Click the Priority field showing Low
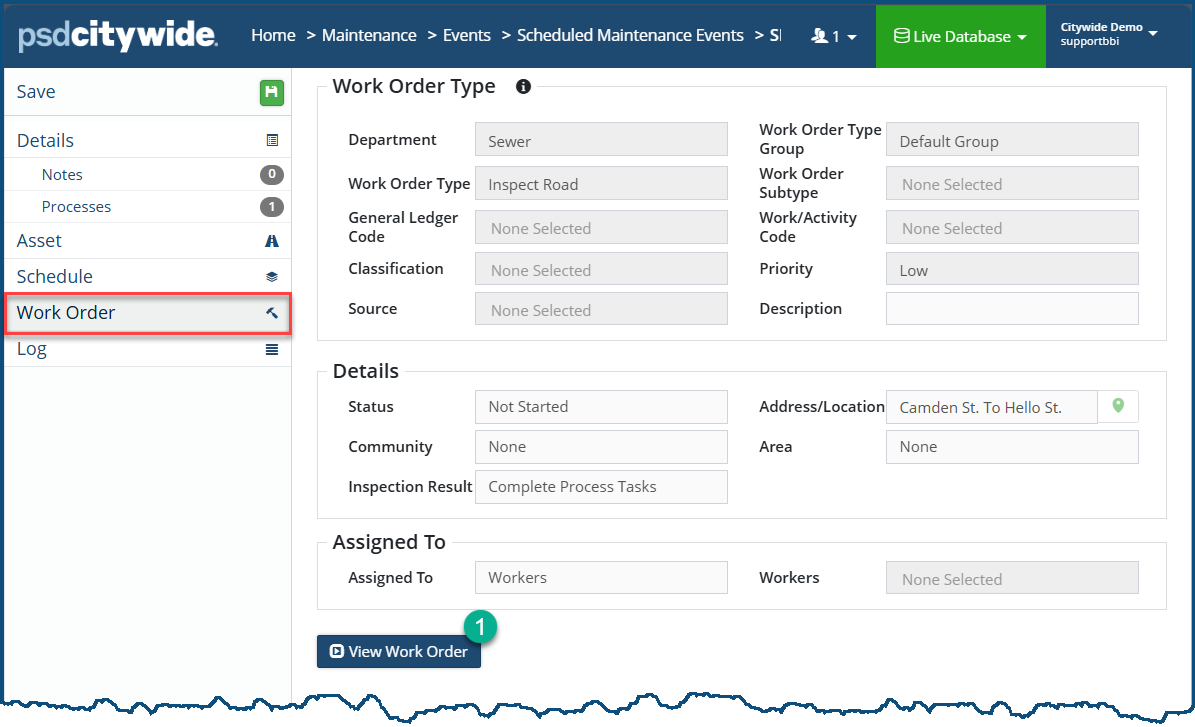Viewport: 1195px width, 727px height. coord(1012,269)
